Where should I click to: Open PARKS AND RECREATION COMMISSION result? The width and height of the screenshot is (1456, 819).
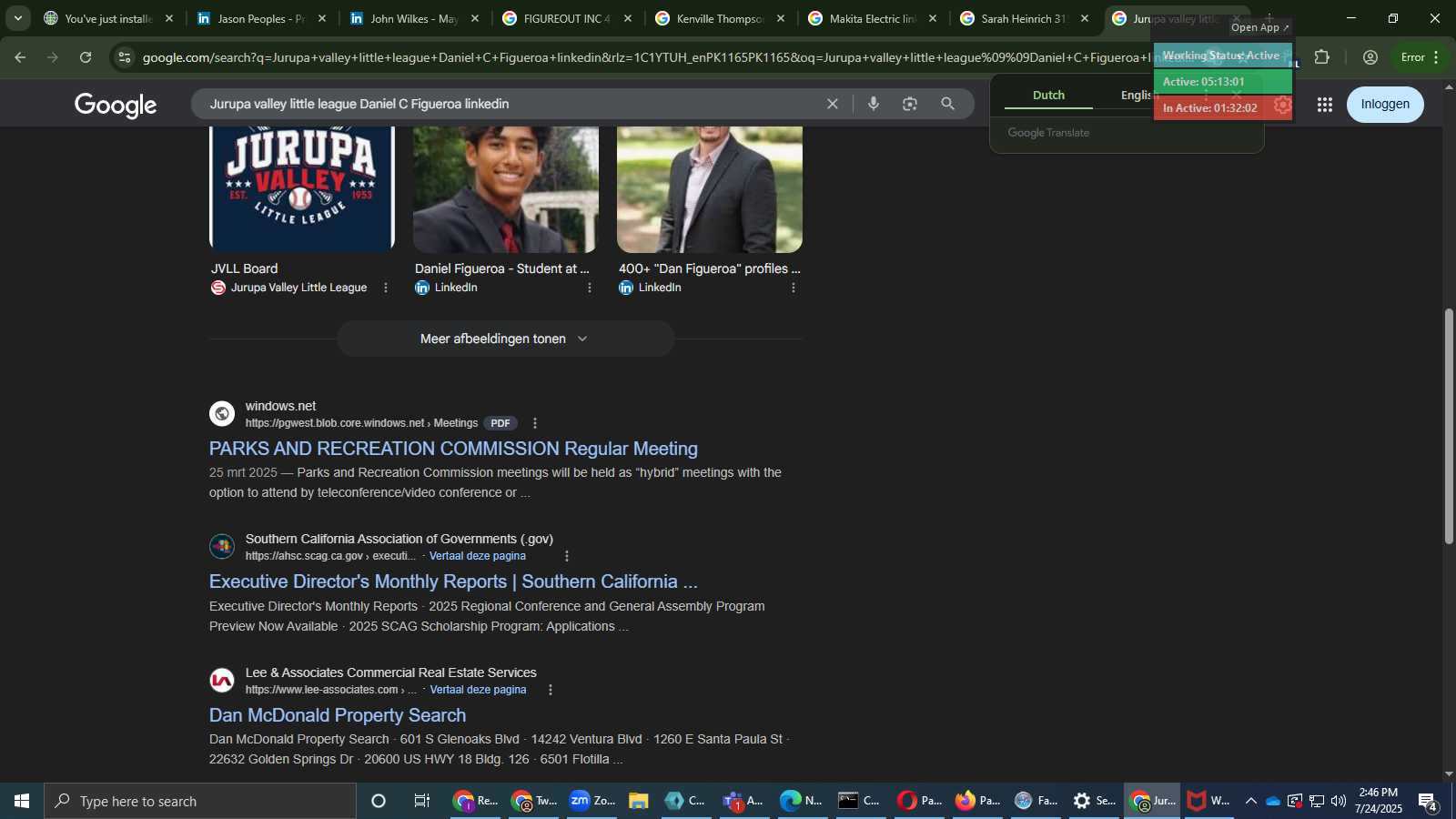tap(453, 449)
